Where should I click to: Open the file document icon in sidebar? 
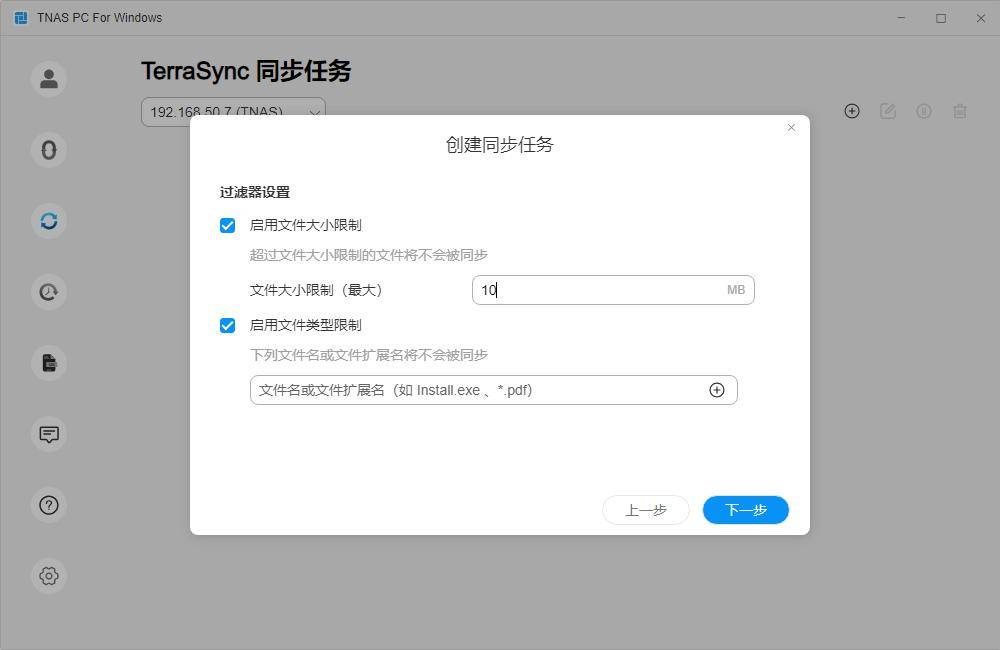(x=49, y=363)
